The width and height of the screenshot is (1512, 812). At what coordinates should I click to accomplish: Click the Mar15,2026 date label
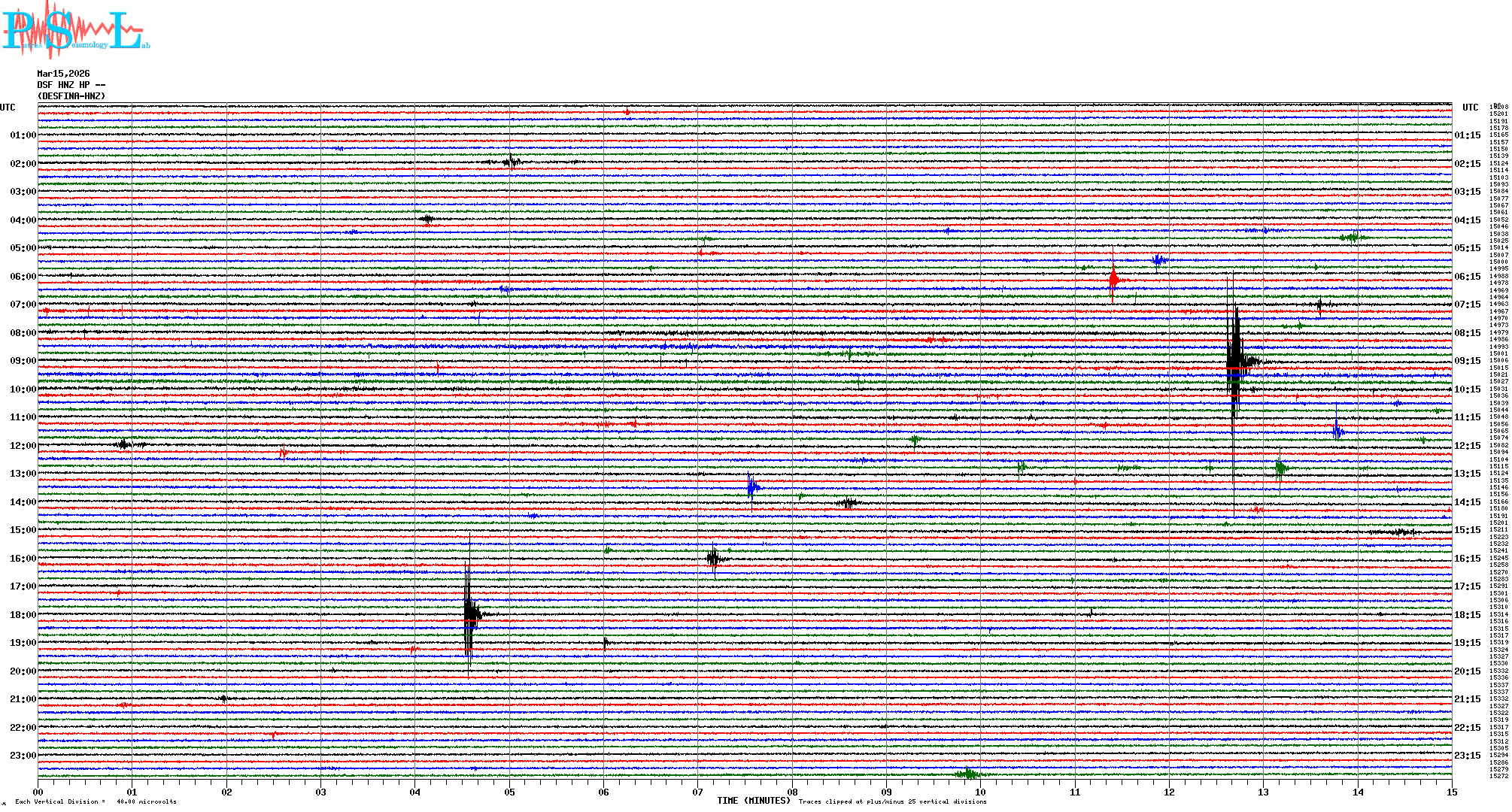pos(63,74)
